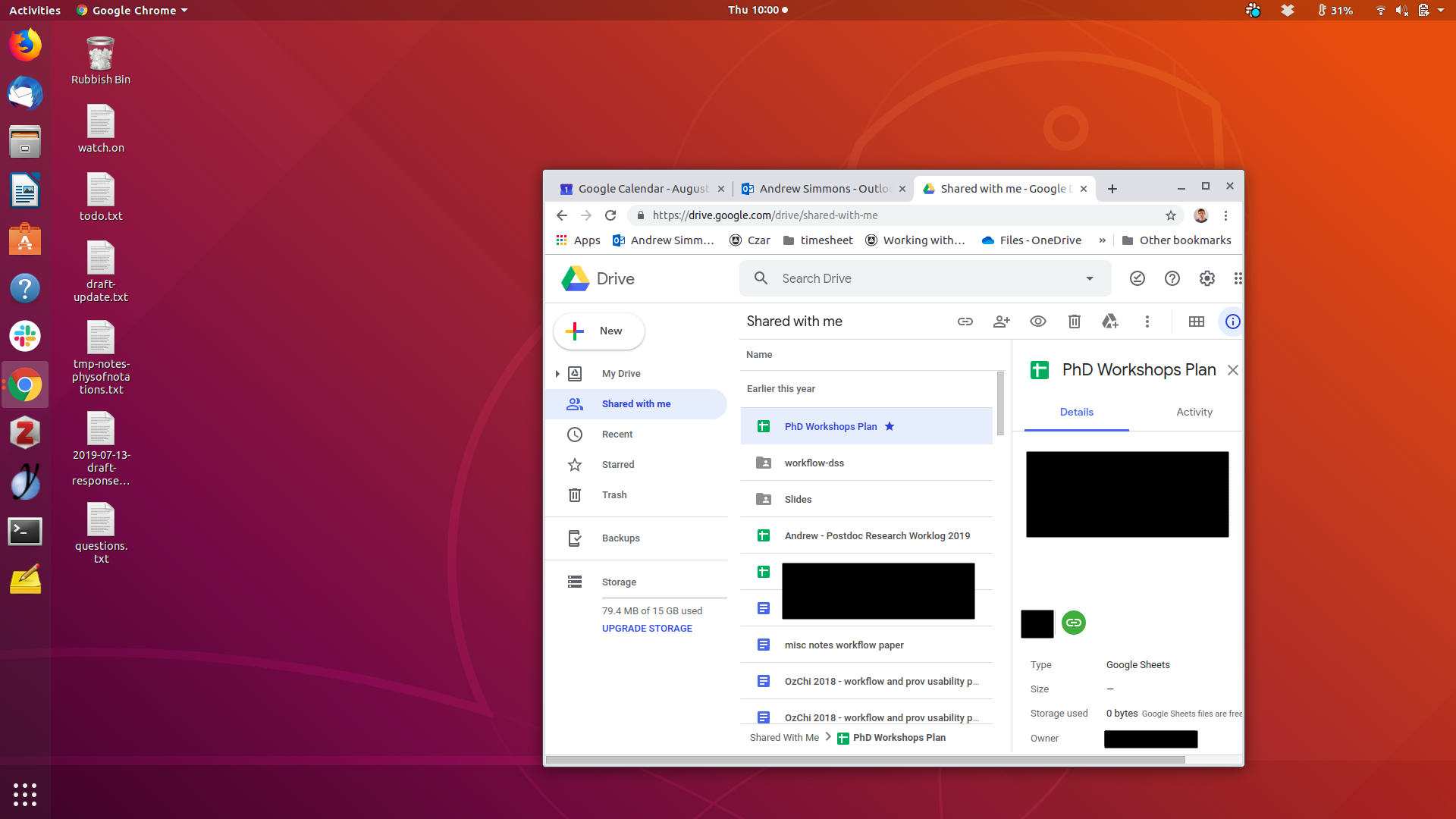Screen dimensions: 1456x819
Task: Switch to the Activity tab
Action: pyautogui.click(x=1194, y=412)
